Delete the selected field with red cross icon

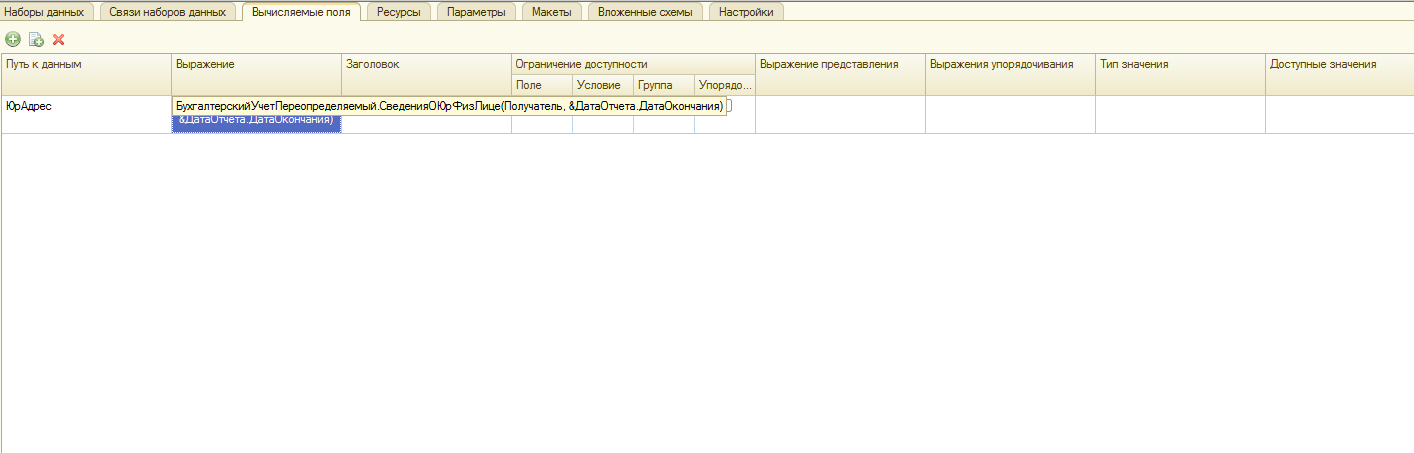(58, 39)
